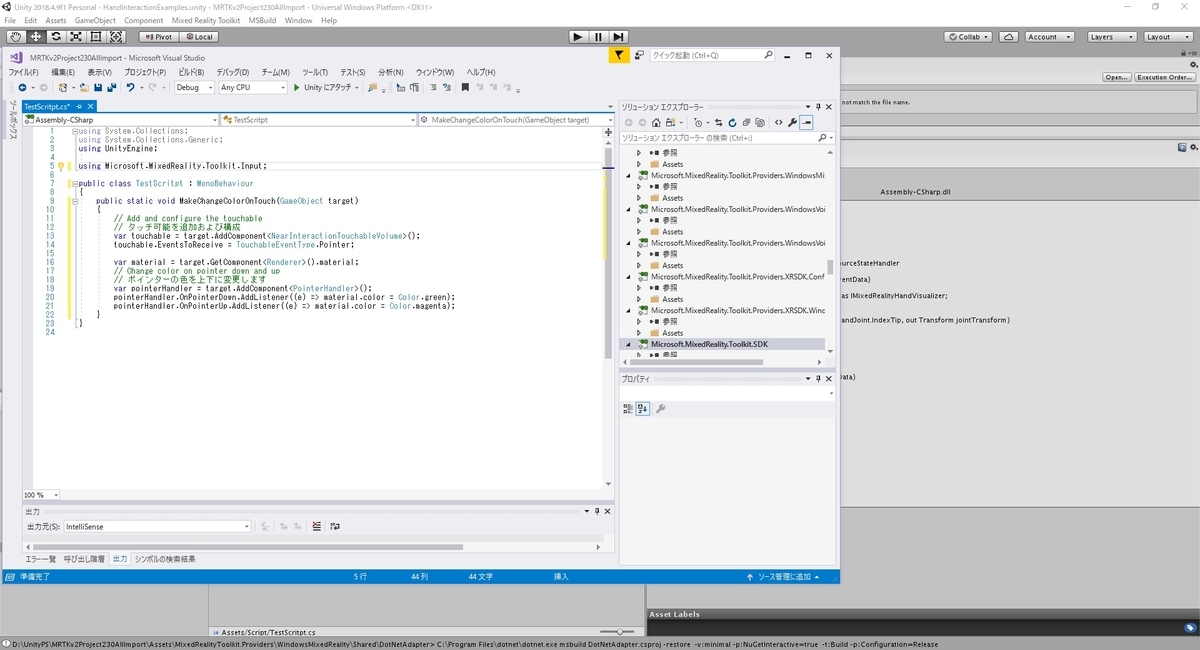Click ソース管理に追加 in status bar
This screenshot has width=1200, height=650.
[x=786, y=577]
